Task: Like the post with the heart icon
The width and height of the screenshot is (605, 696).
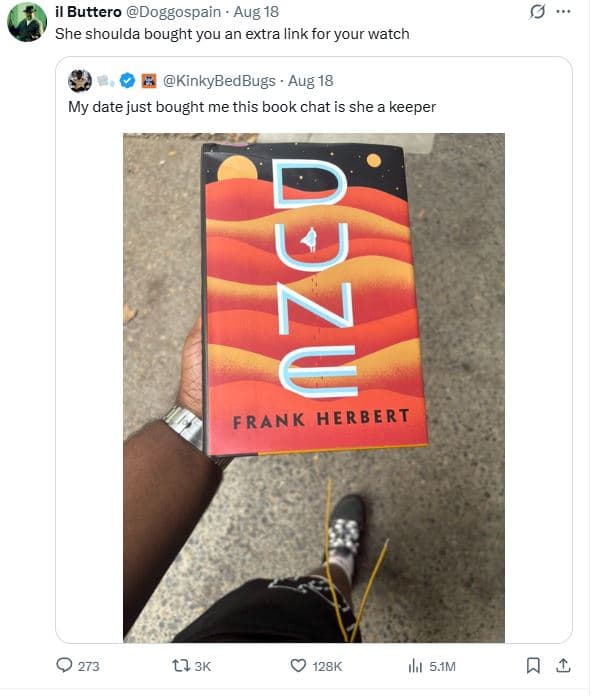Action: tap(298, 665)
